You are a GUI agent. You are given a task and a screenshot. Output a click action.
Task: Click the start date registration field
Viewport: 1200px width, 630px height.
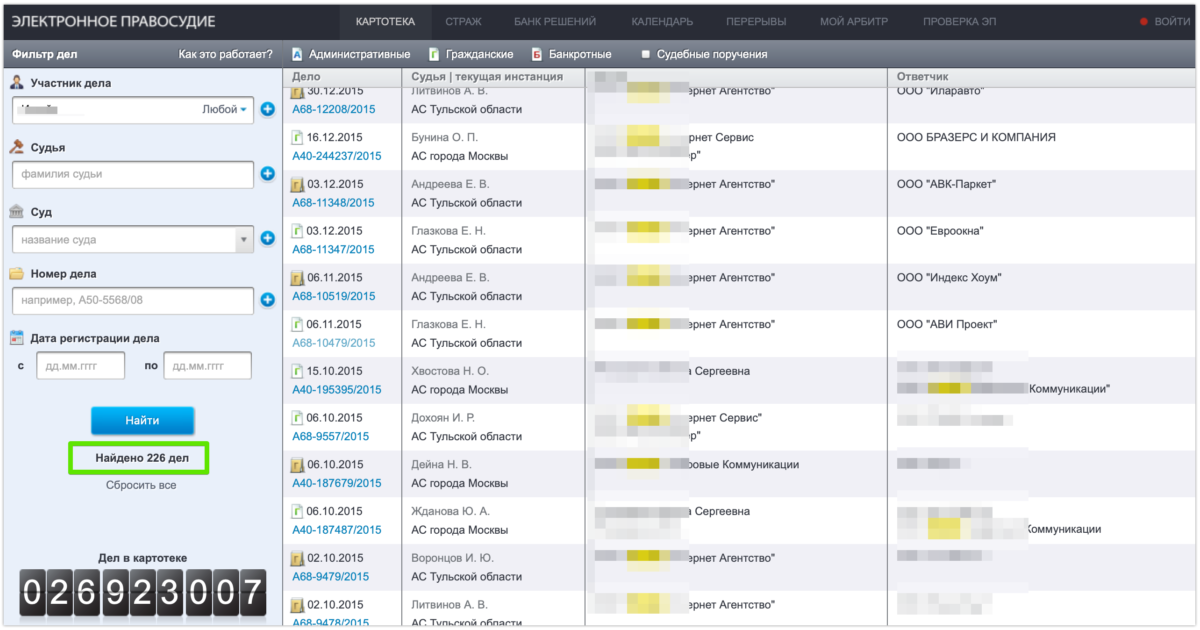[x=80, y=366]
